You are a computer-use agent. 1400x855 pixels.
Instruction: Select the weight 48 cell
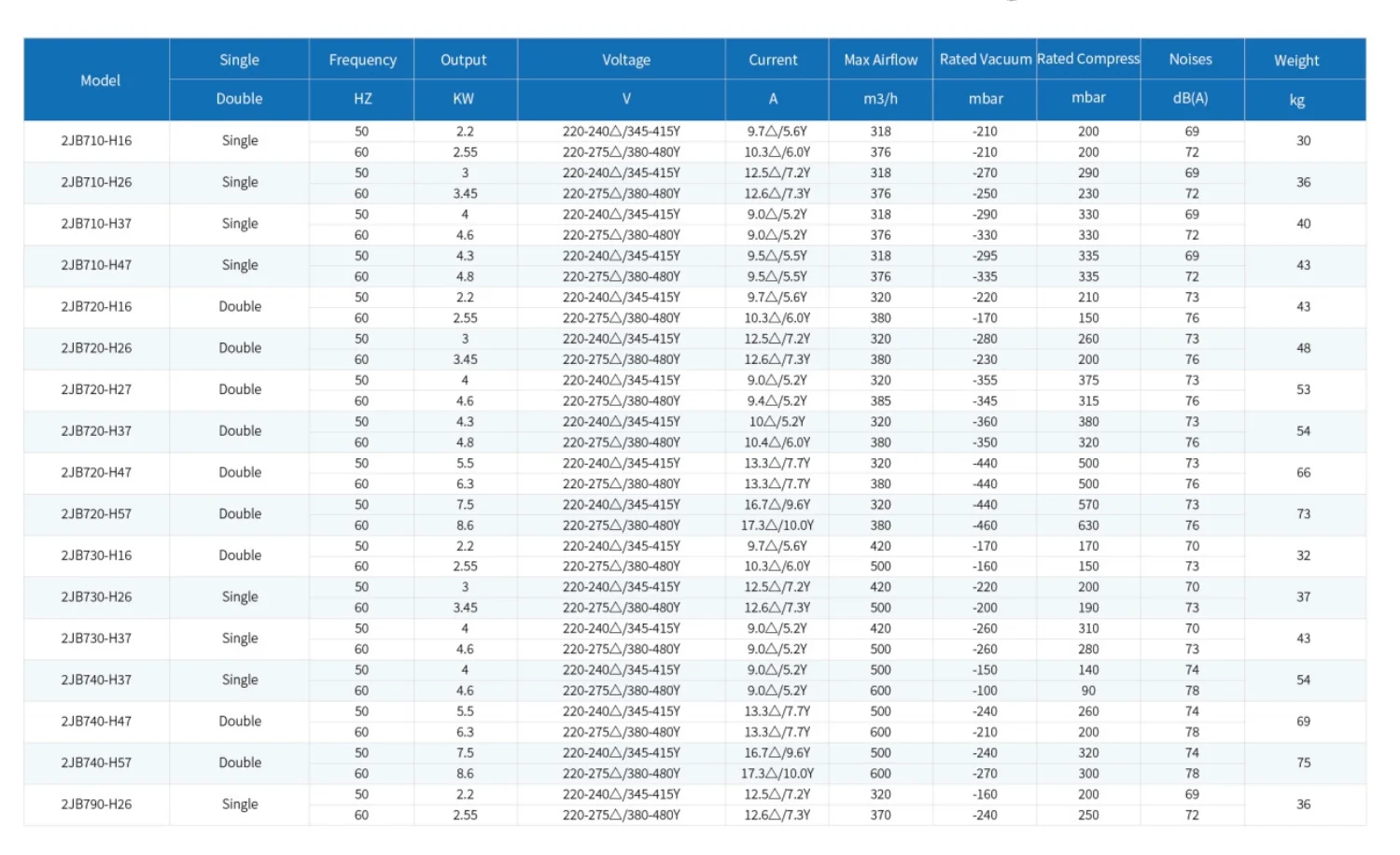point(1304,348)
